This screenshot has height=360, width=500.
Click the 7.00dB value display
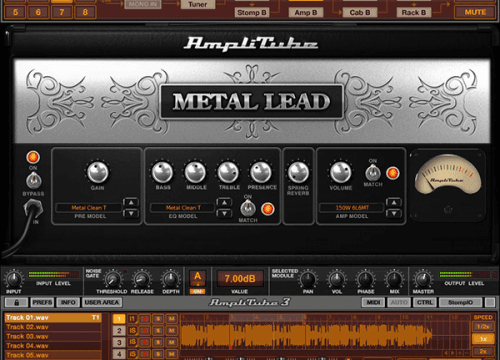[x=240, y=278]
